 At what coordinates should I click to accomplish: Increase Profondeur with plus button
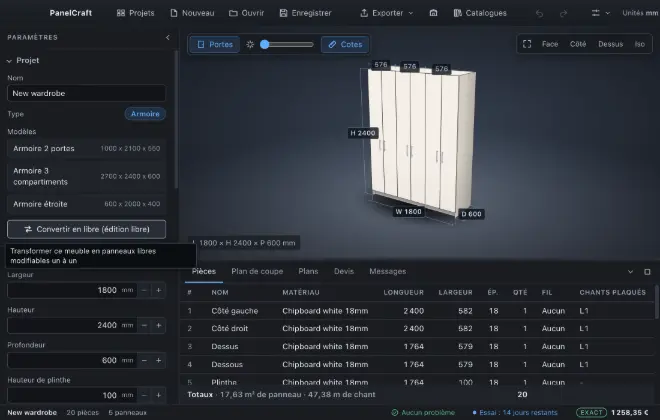tap(158, 360)
